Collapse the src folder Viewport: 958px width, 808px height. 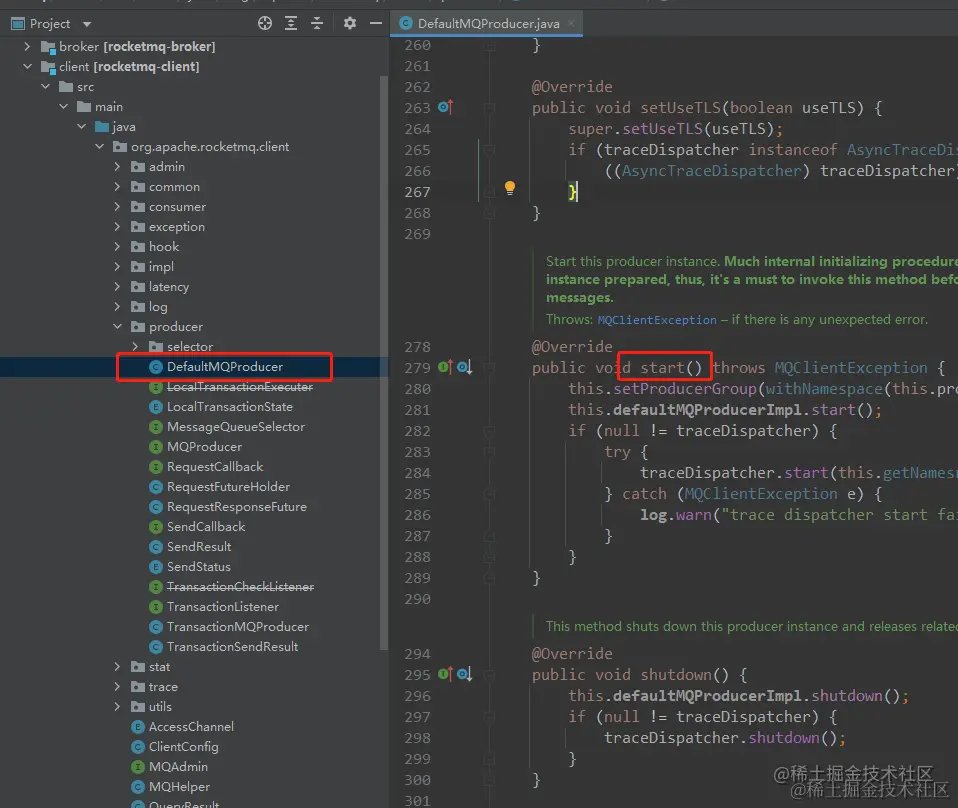coord(45,87)
